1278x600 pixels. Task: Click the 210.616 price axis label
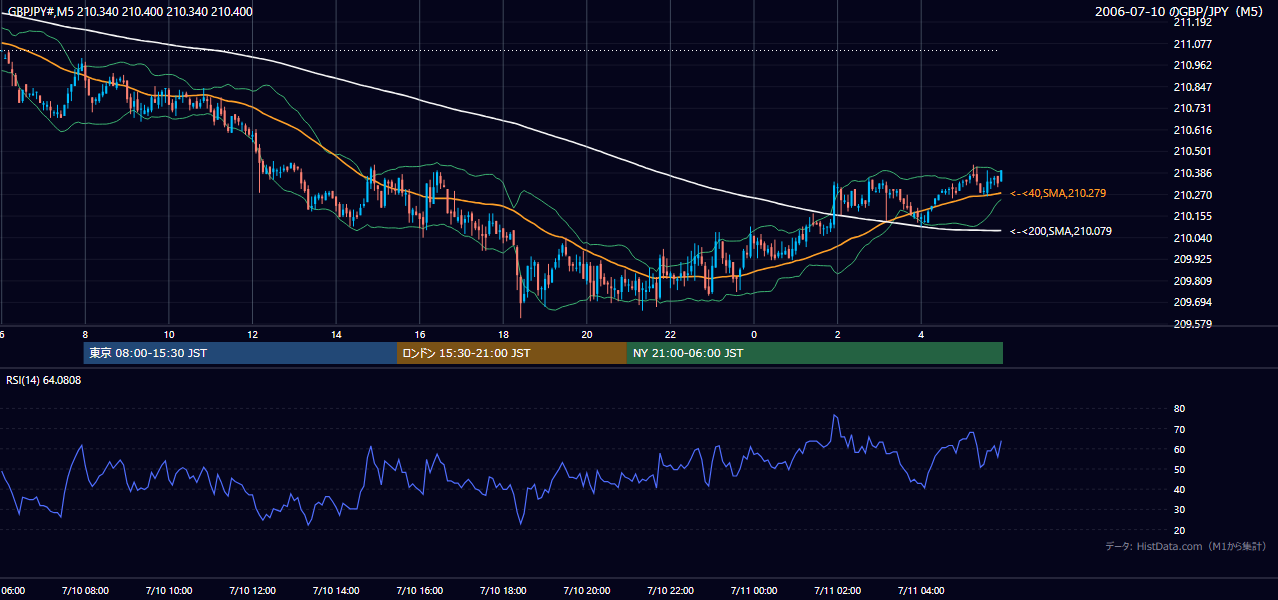[x=1192, y=130]
